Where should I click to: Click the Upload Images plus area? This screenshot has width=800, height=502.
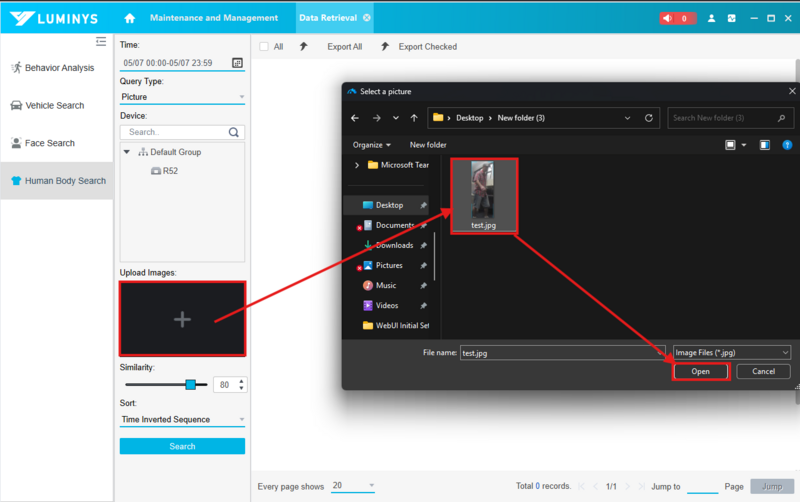182,319
